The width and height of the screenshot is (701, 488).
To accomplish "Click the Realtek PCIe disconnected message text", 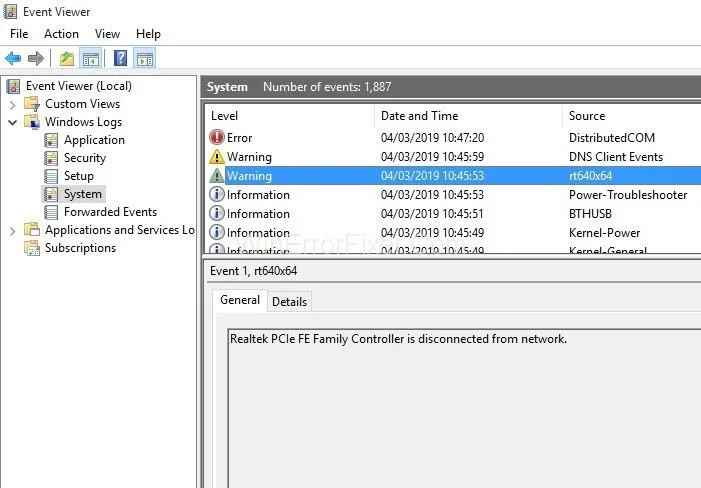I will [398, 339].
